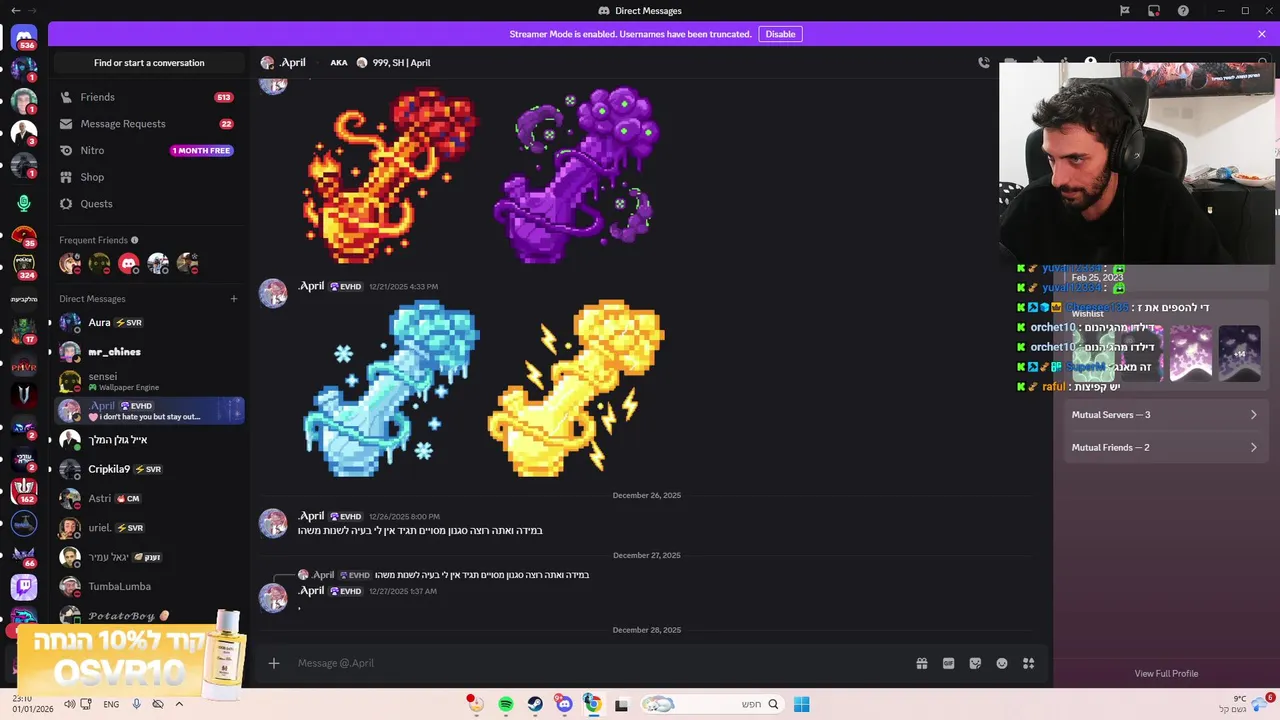Screen dimensions: 1280x720
Task: Open DM with Aura
Action: [x=148, y=323]
